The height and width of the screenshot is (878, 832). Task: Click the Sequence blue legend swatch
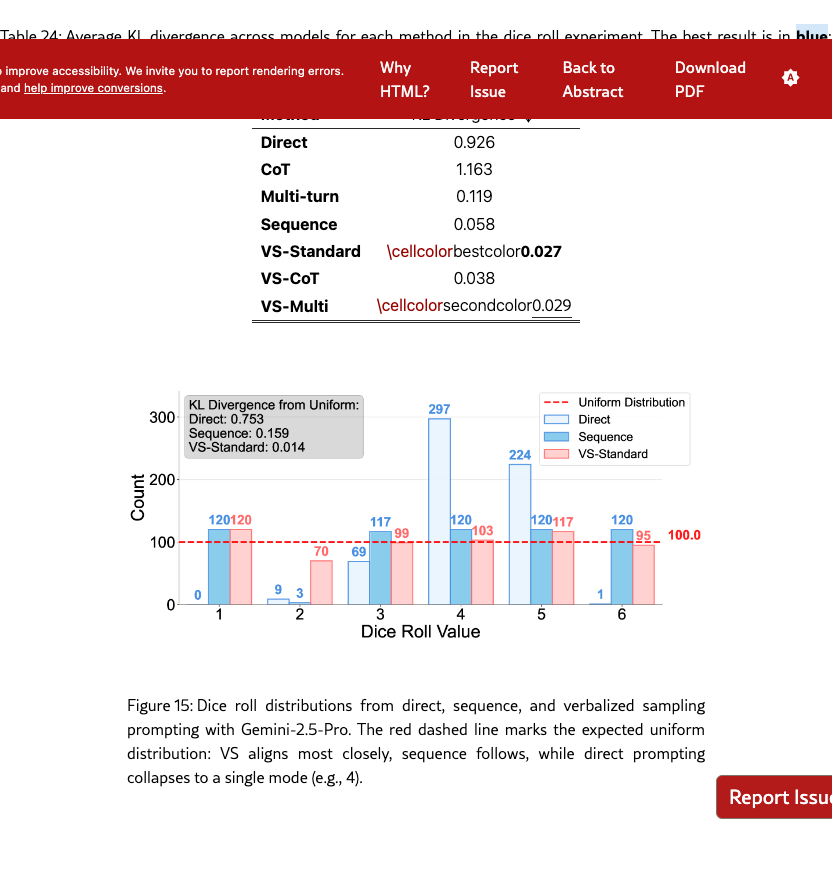[555, 437]
